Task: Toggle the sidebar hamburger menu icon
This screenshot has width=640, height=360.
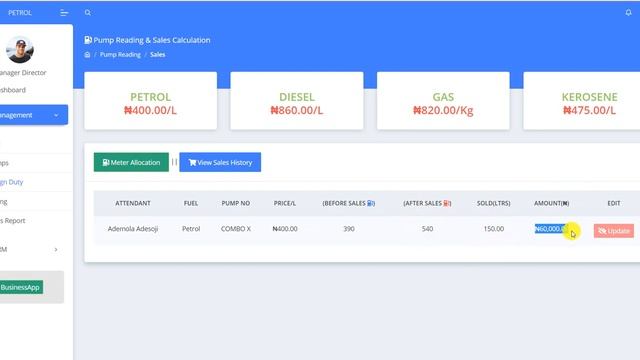Action: click(x=64, y=13)
